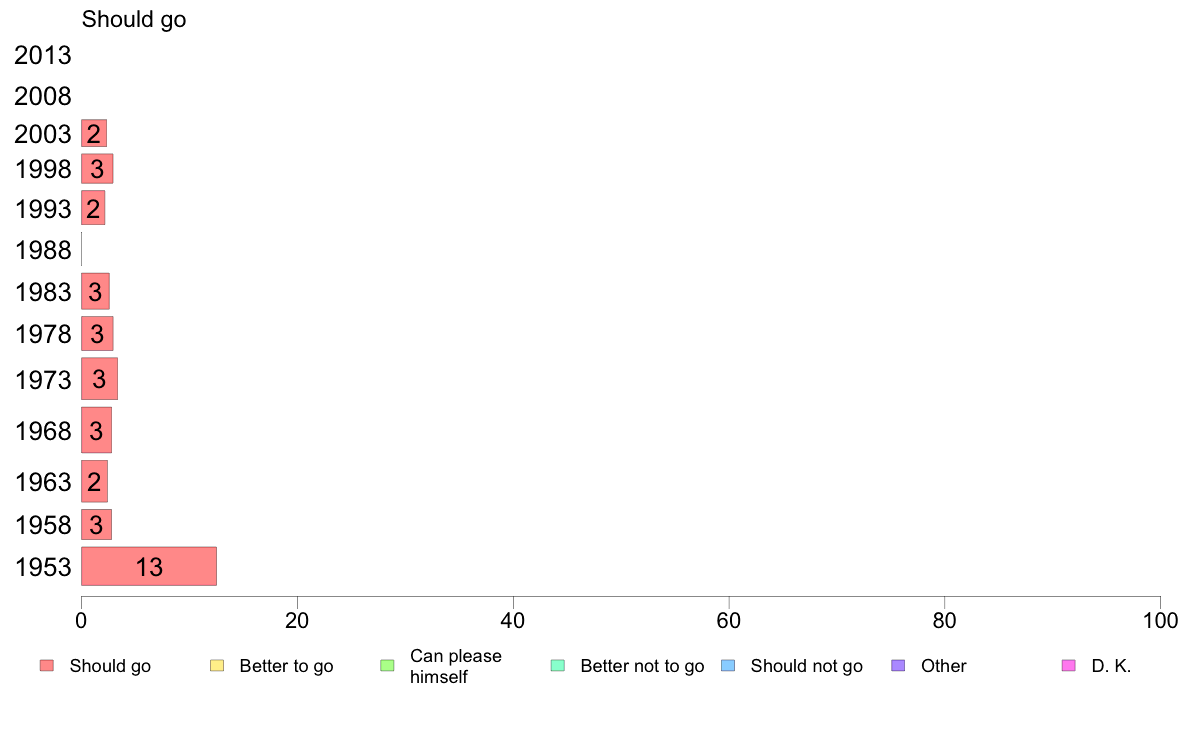Screen dimensions: 1188x736
Task: Click the 40 axis tick label
Action: pyautogui.click(x=513, y=621)
